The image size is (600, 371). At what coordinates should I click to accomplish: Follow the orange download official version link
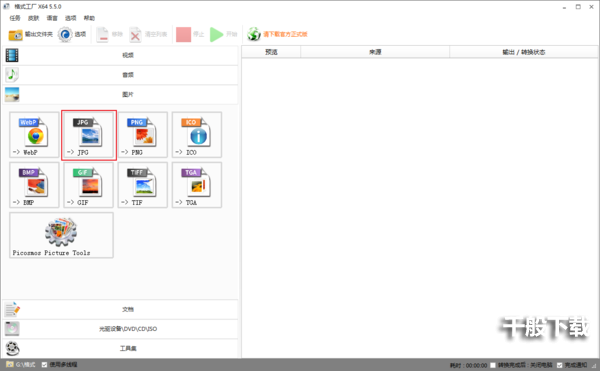pyautogui.click(x=285, y=34)
